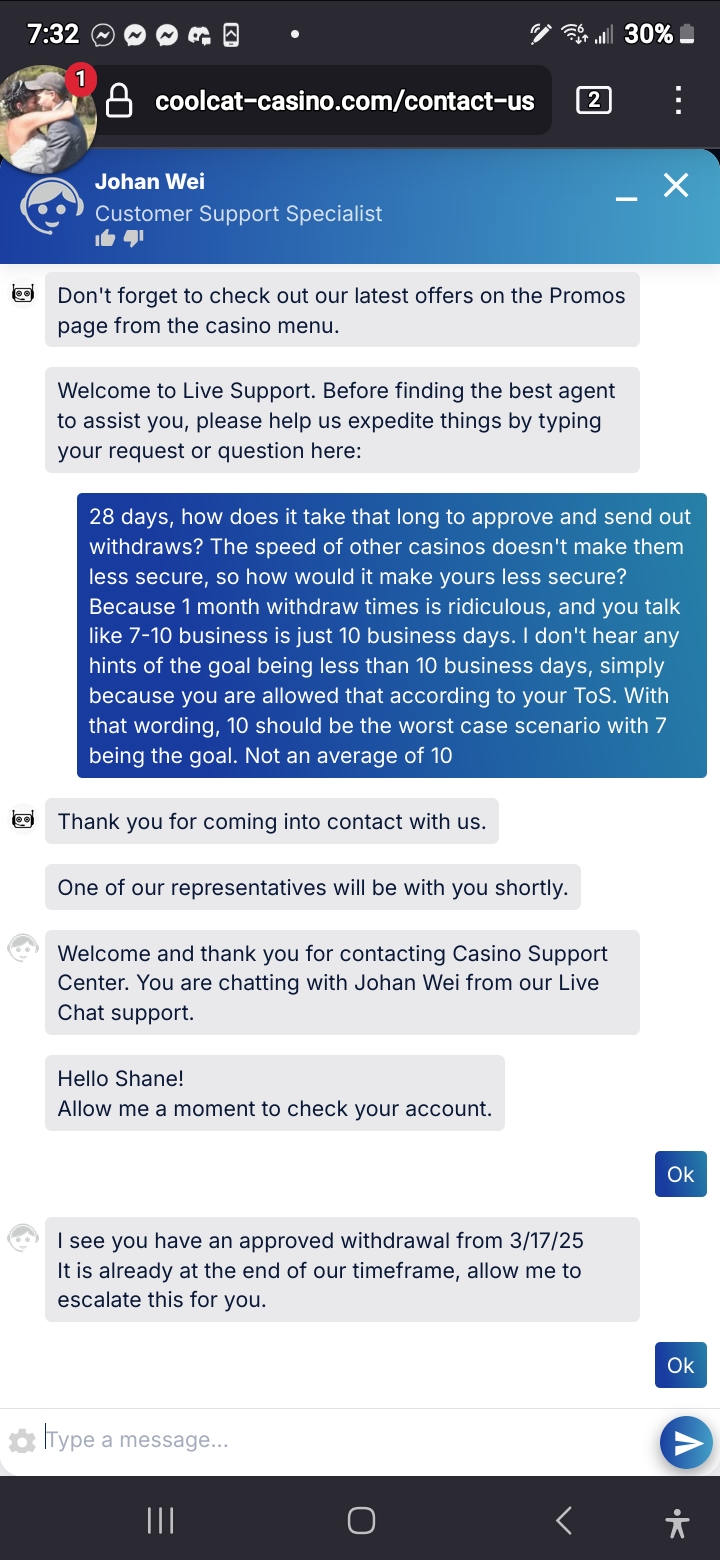Viewport: 720px width, 1560px height.
Task: Tap the accessibility shortcut icon
Action: coord(677,1522)
